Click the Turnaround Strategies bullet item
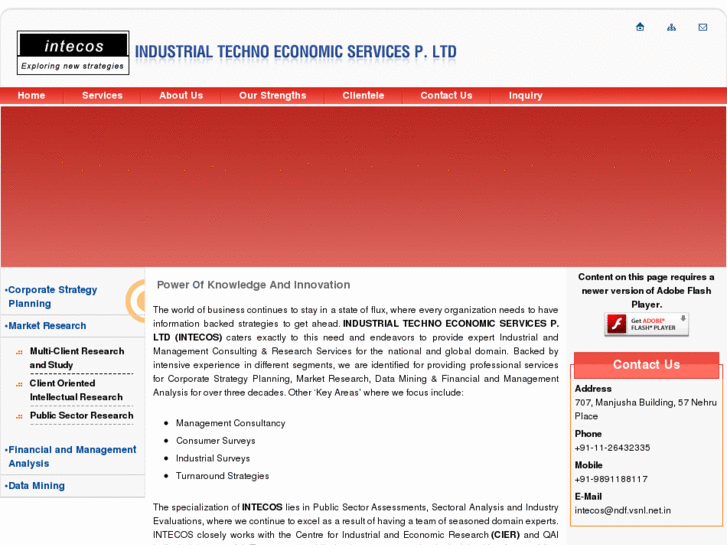This screenshot has width=727, height=545. (x=223, y=476)
